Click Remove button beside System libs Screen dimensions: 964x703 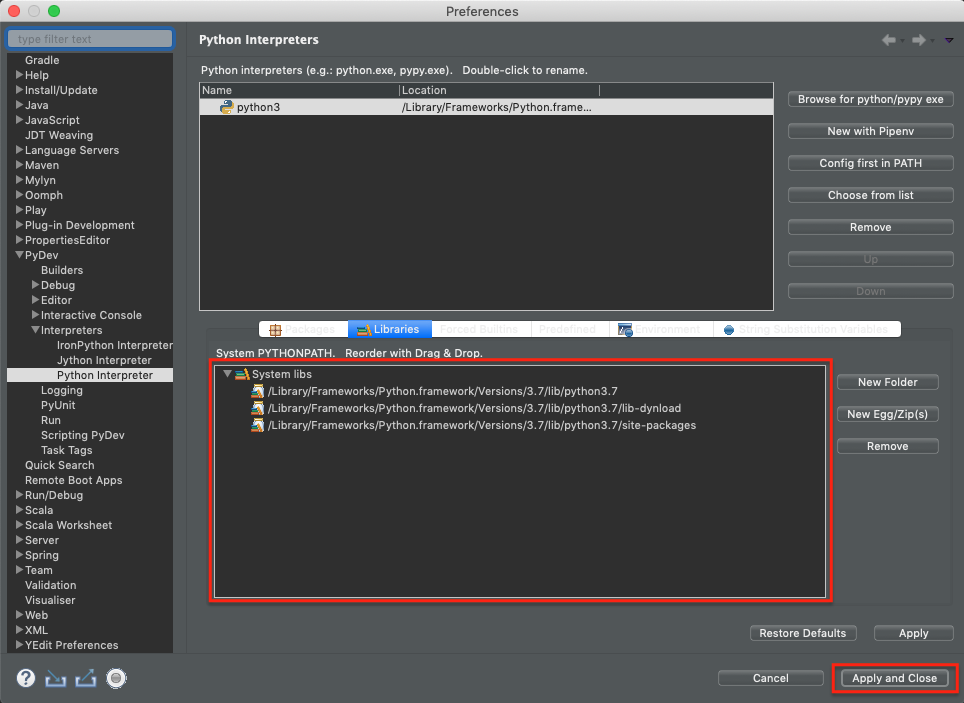pyautogui.click(x=888, y=446)
